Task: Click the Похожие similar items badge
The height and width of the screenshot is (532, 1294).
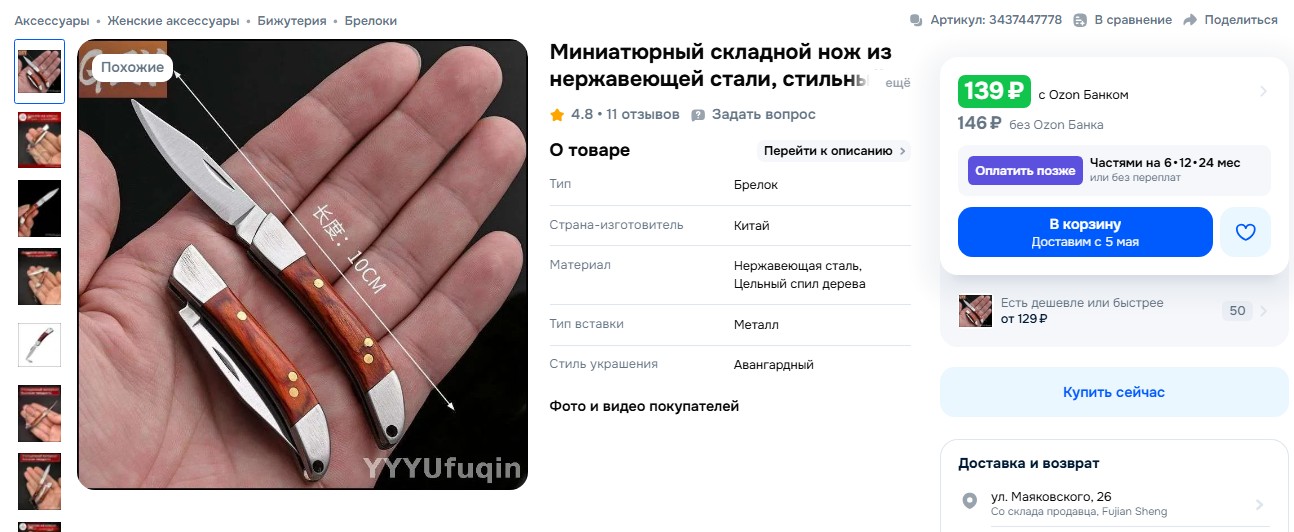Action: pos(133,67)
